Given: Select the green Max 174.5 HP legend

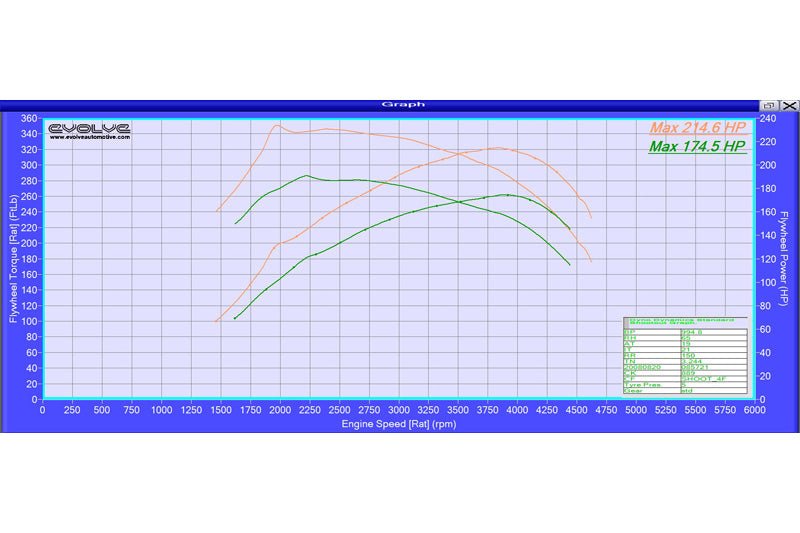Looking at the screenshot, I should point(697,146).
